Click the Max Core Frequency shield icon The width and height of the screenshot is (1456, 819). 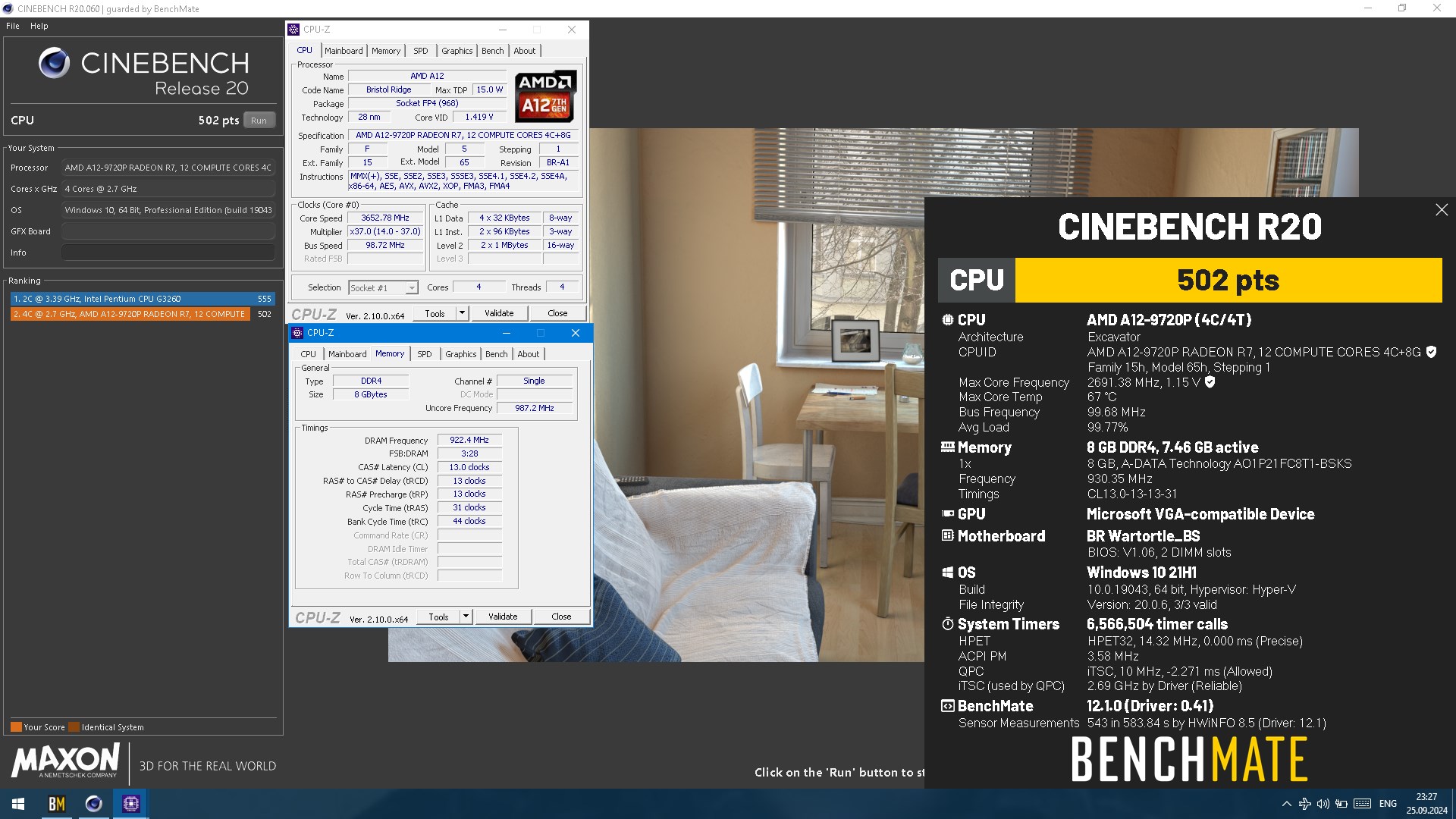[x=1210, y=382]
